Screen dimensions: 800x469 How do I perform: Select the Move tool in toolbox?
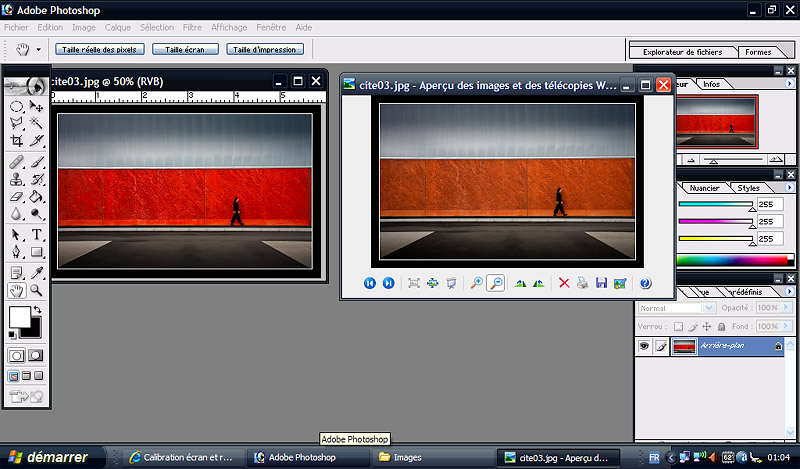[x=36, y=106]
